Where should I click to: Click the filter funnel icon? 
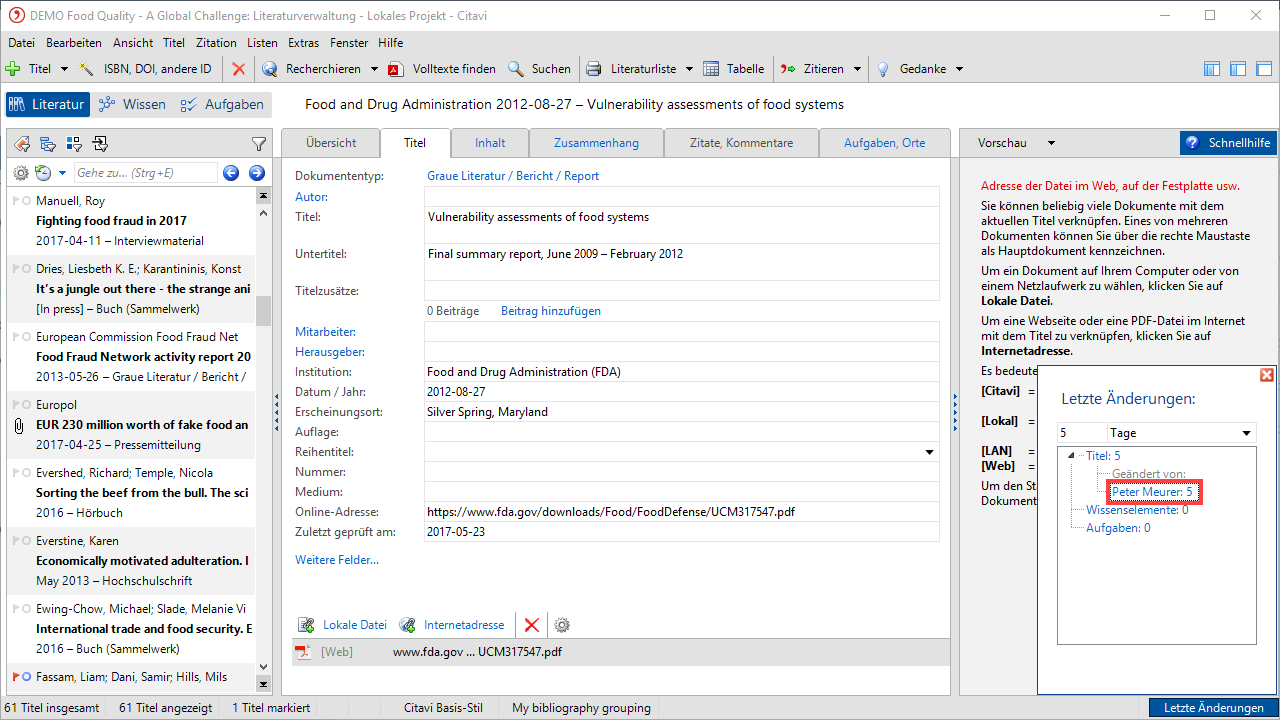(x=259, y=144)
